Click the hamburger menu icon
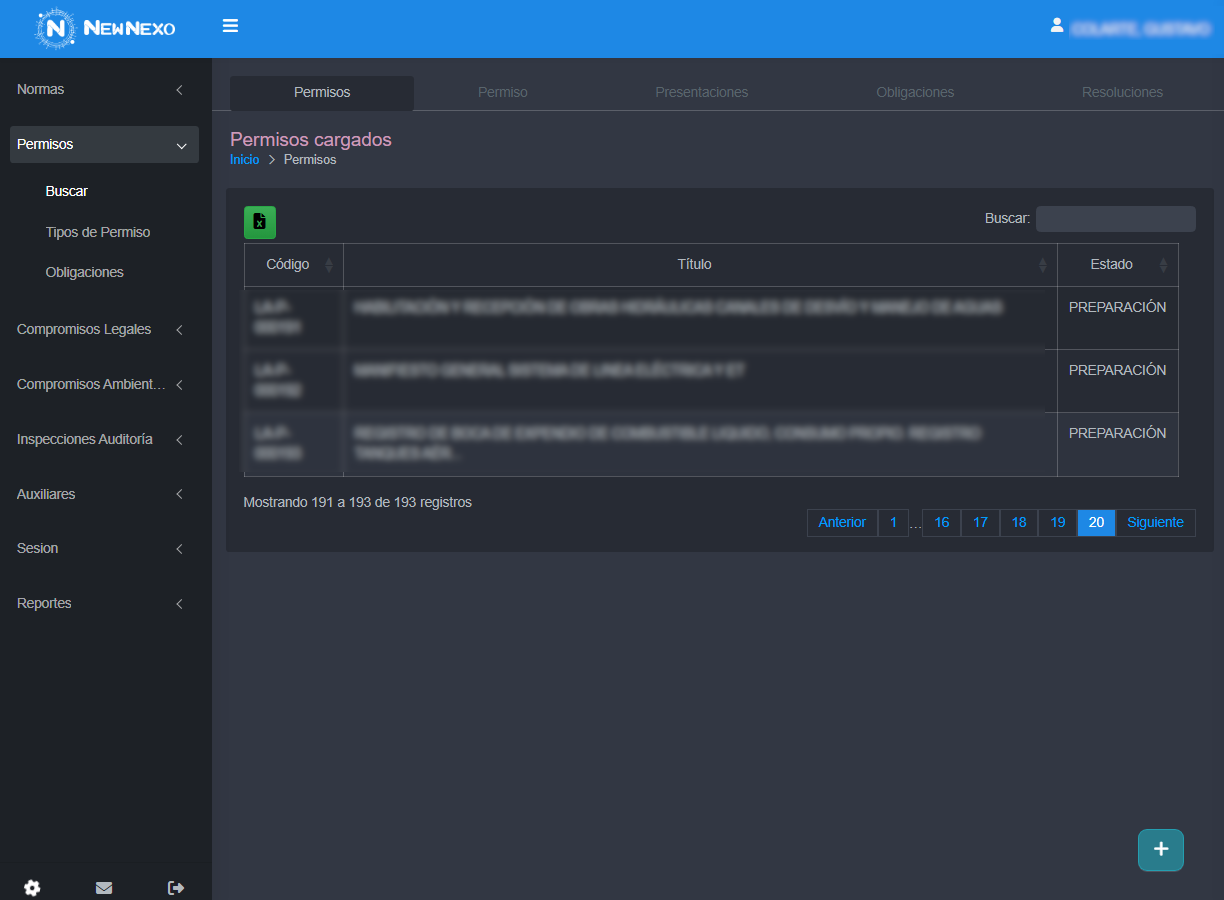 point(230,26)
